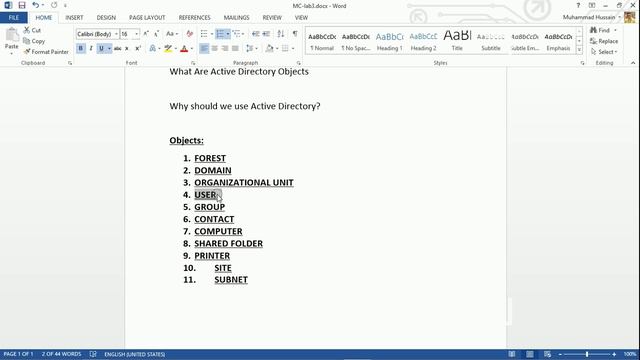
Task: Copy the selected text
Action: (34, 41)
